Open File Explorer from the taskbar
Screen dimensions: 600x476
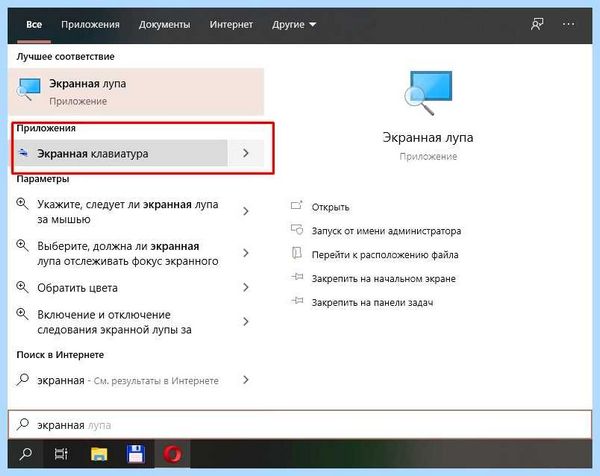(99, 454)
